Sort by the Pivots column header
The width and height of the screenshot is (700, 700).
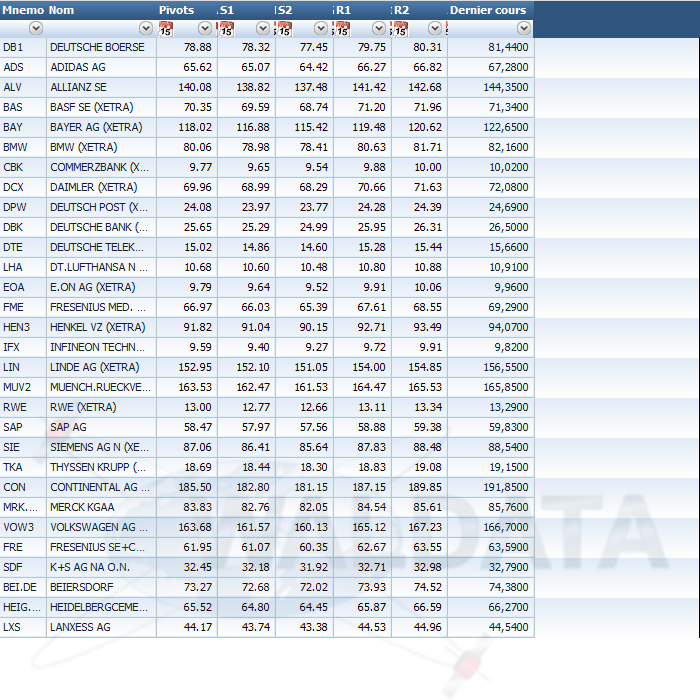coord(187,10)
